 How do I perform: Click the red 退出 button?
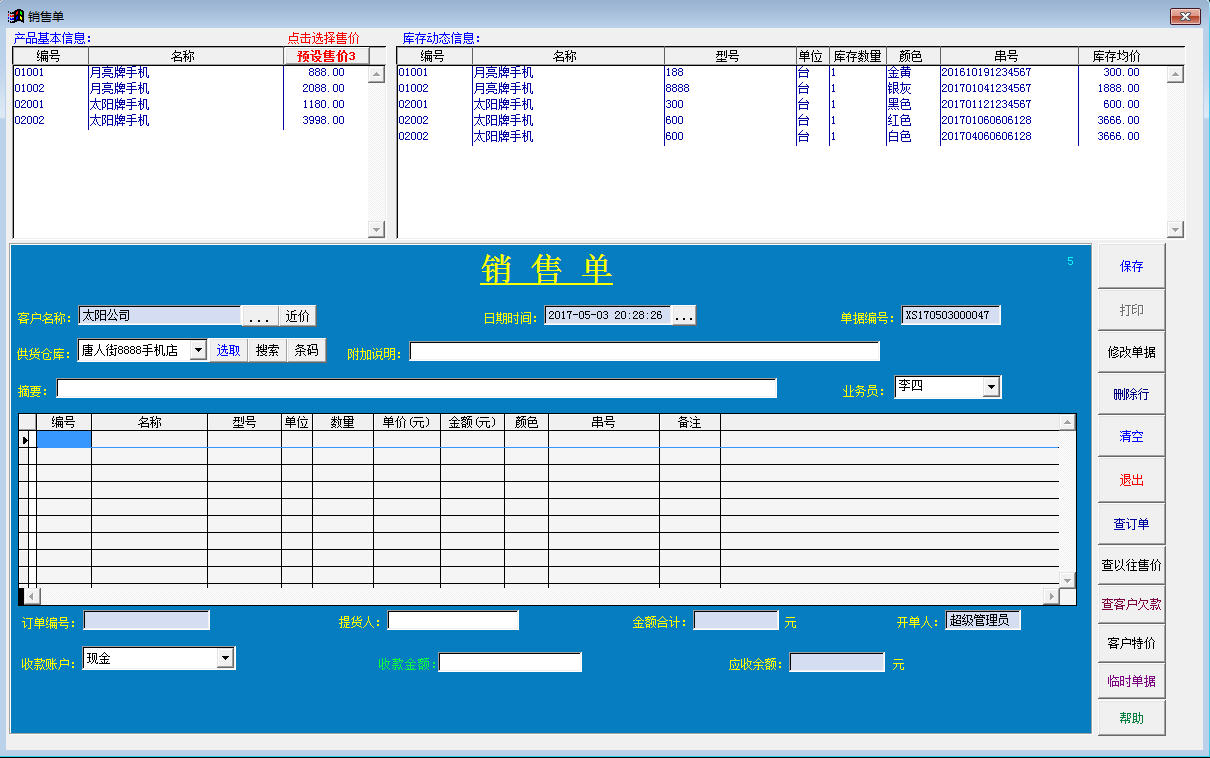coord(1131,480)
